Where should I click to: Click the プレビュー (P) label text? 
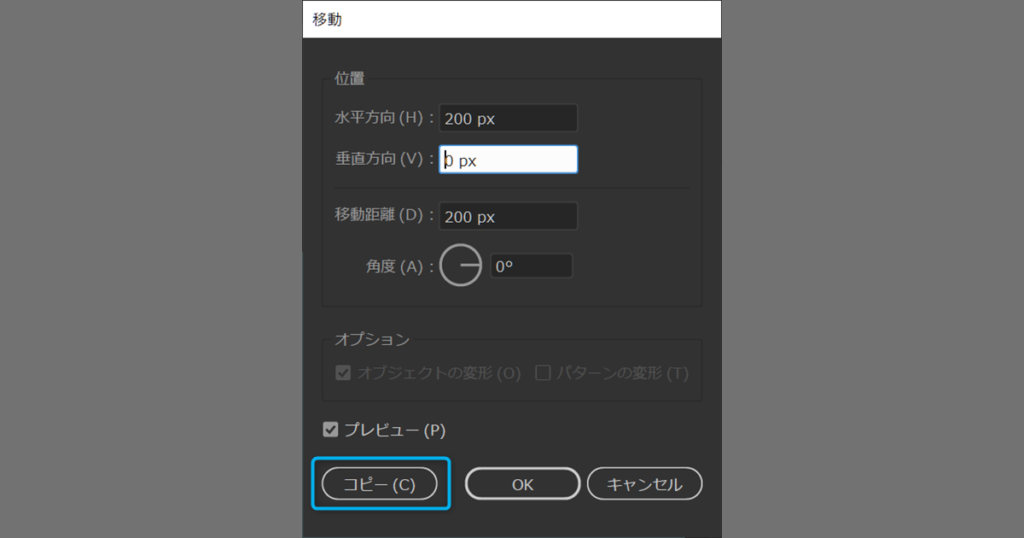(395, 430)
